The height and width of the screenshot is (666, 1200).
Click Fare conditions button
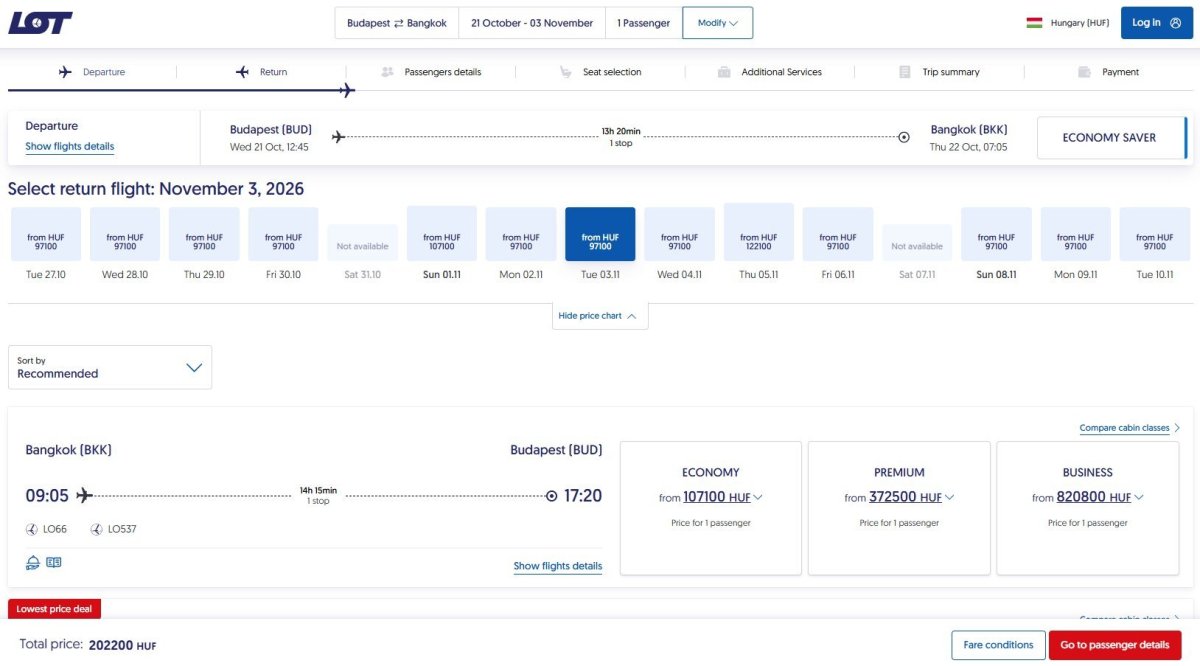pyautogui.click(x=998, y=645)
